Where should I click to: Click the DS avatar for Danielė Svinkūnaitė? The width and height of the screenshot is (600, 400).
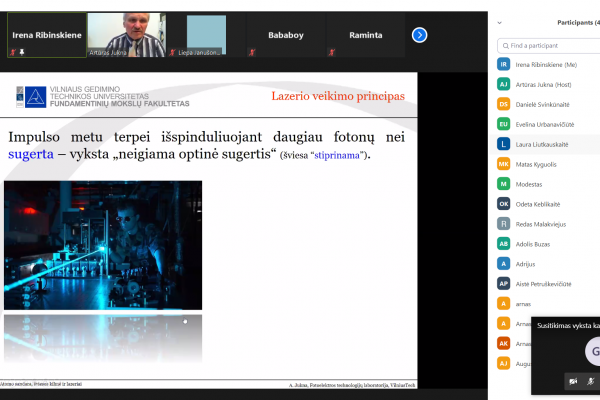504,104
